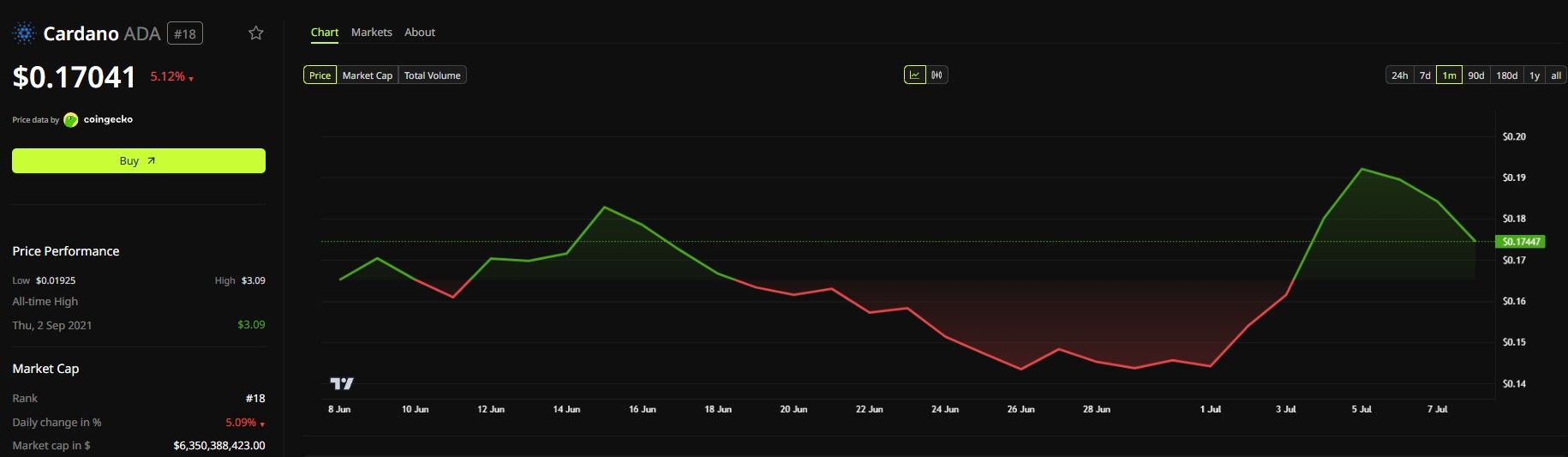Image resolution: width=1568 pixels, height=457 pixels.
Task: Set chart range to 7d
Action: click(x=1425, y=75)
